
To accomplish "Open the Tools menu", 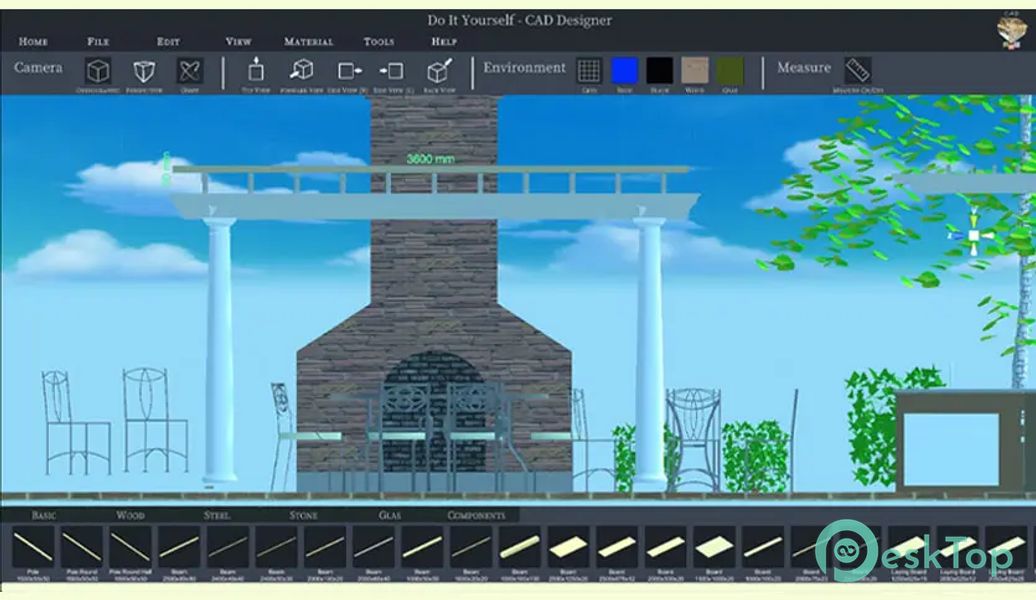I will click(x=379, y=41).
